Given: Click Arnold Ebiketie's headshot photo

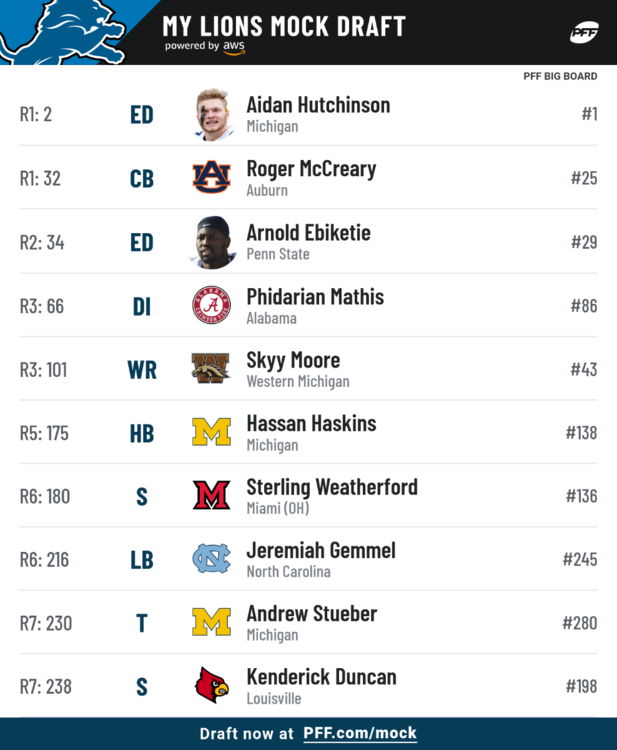Looking at the screenshot, I should coord(213,241).
